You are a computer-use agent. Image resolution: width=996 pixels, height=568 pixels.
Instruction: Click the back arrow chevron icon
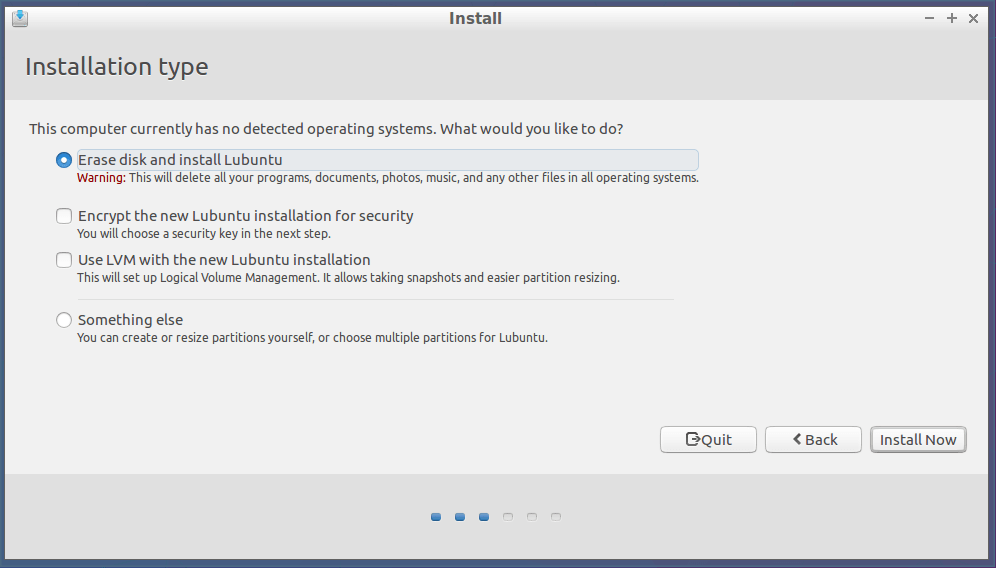[x=797, y=439]
